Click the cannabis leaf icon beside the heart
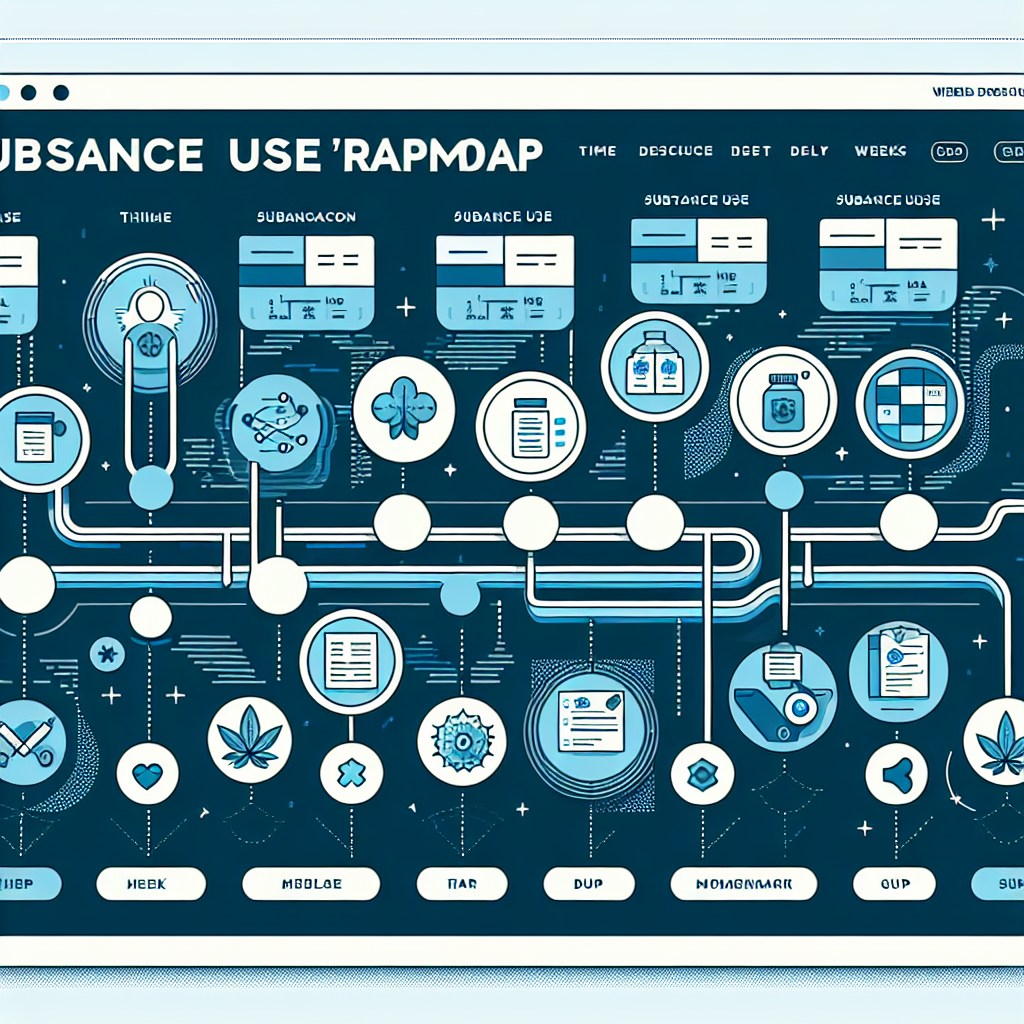This screenshot has width=1024, height=1024. 248,739
